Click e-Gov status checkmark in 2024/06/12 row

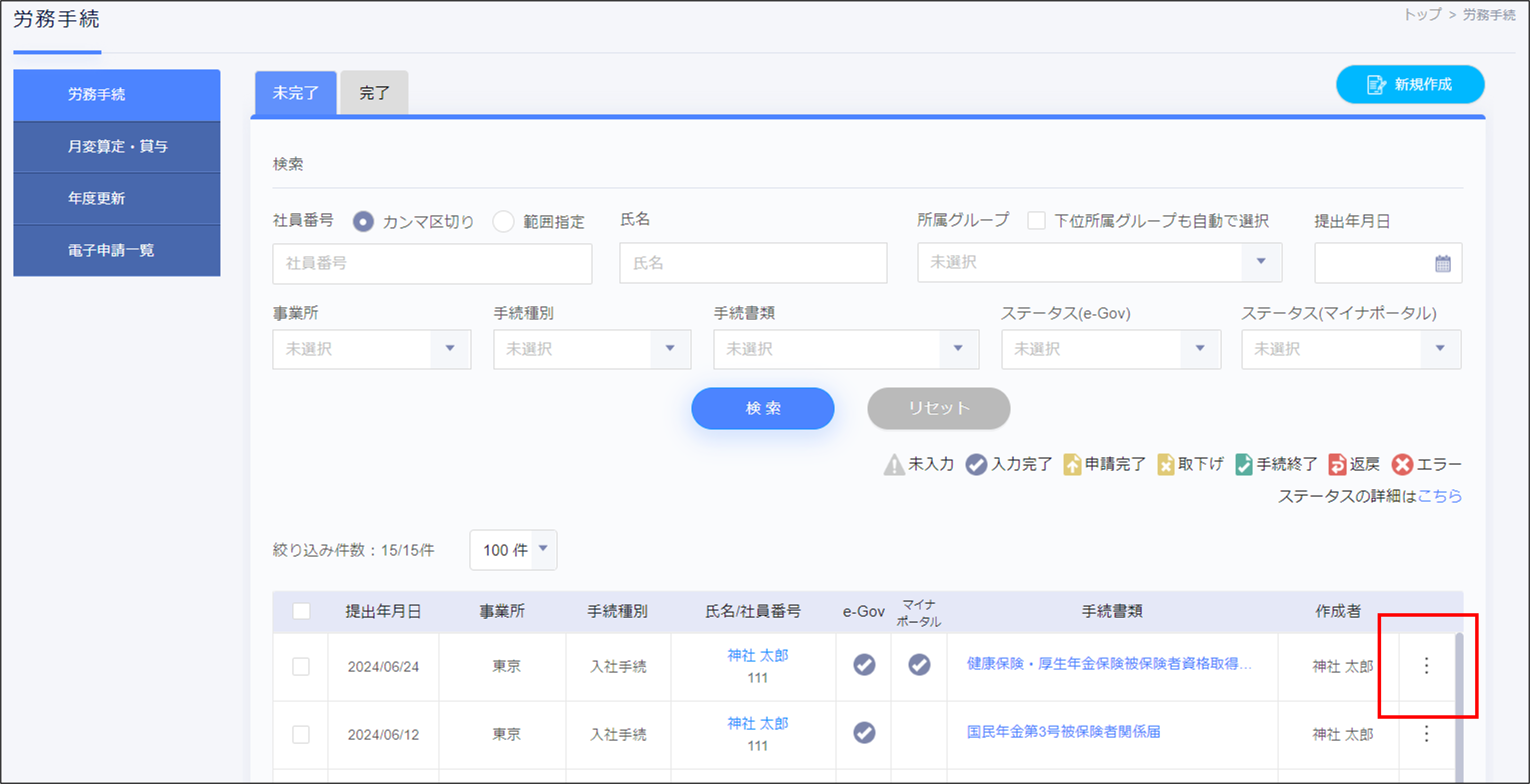point(864,732)
